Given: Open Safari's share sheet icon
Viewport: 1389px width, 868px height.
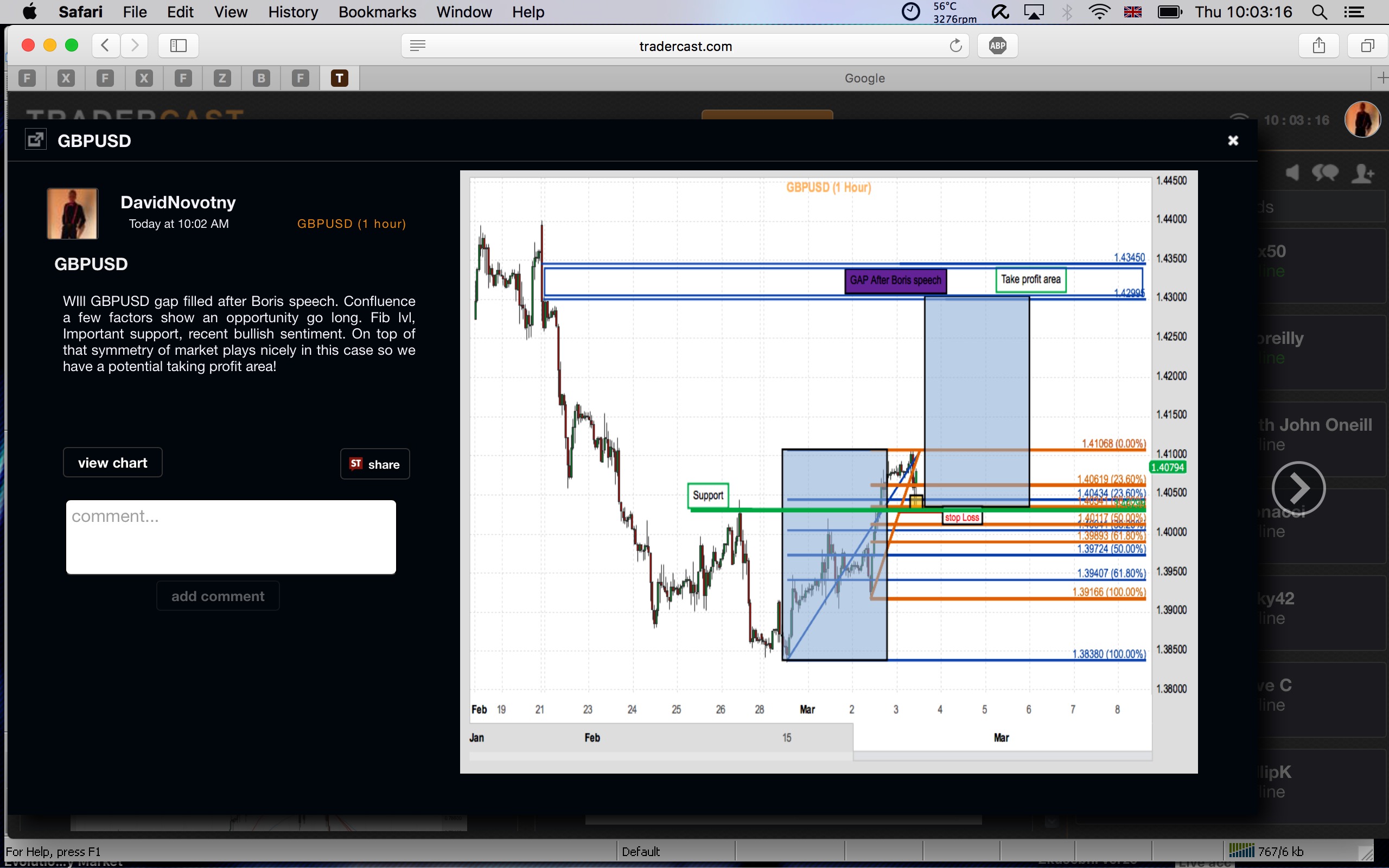Looking at the screenshot, I should tap(1318, 46).
